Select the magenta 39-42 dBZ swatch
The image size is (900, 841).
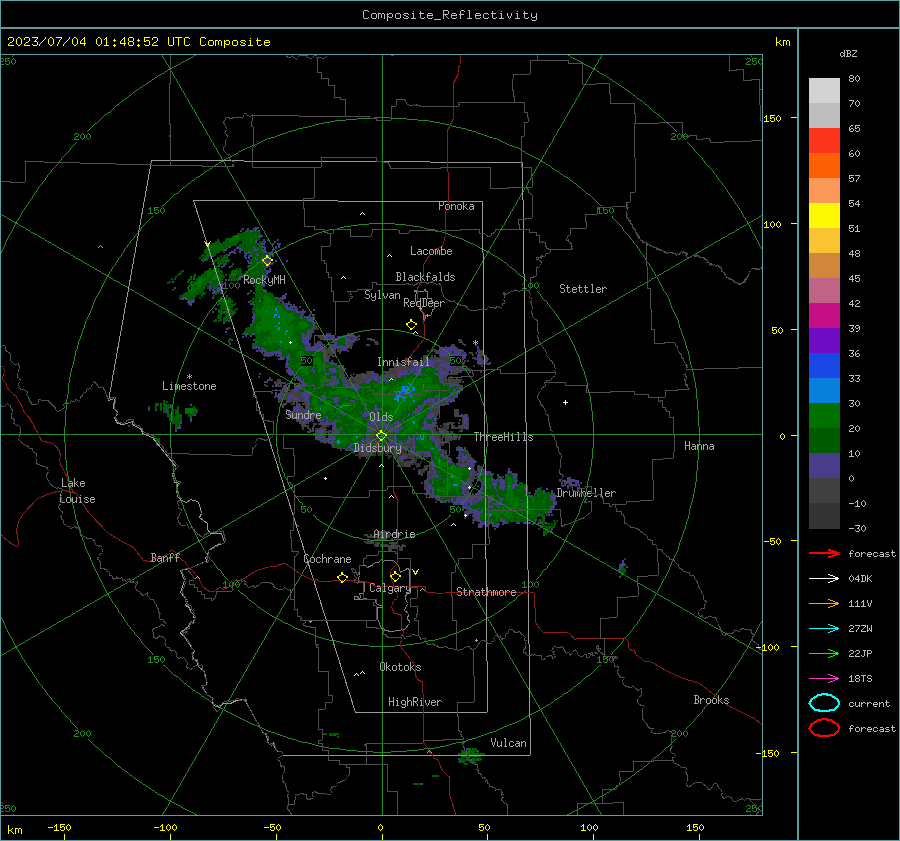click(x=824, y=316)
